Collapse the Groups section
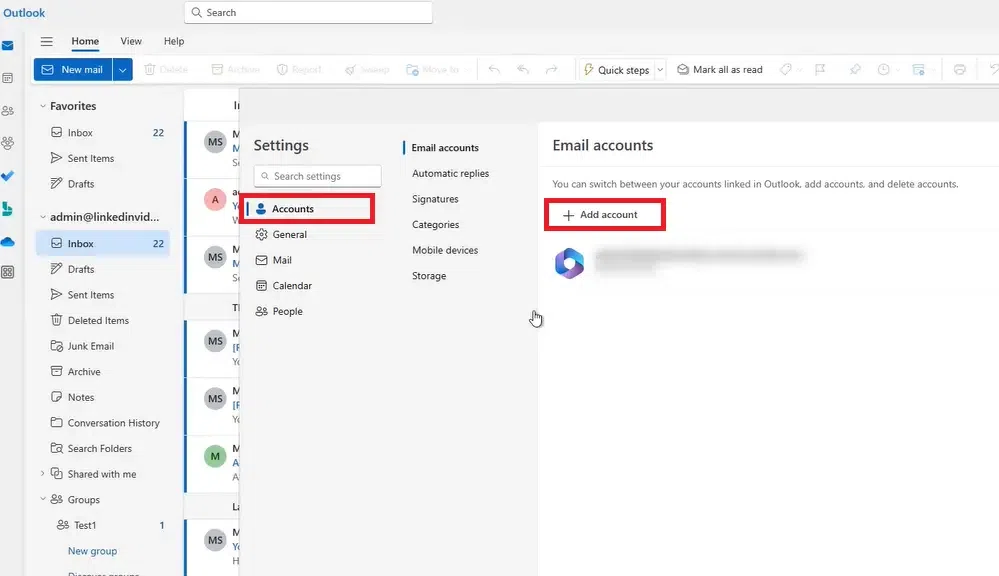999x576 pixels. (x=43, y=499)
